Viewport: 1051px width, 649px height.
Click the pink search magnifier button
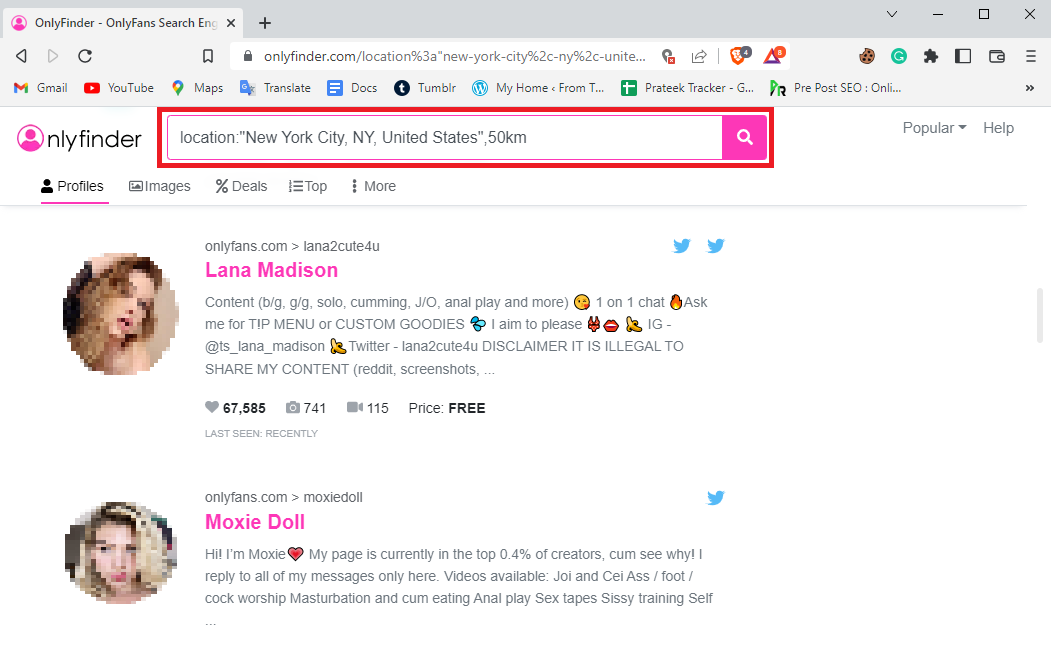[744, 137]
